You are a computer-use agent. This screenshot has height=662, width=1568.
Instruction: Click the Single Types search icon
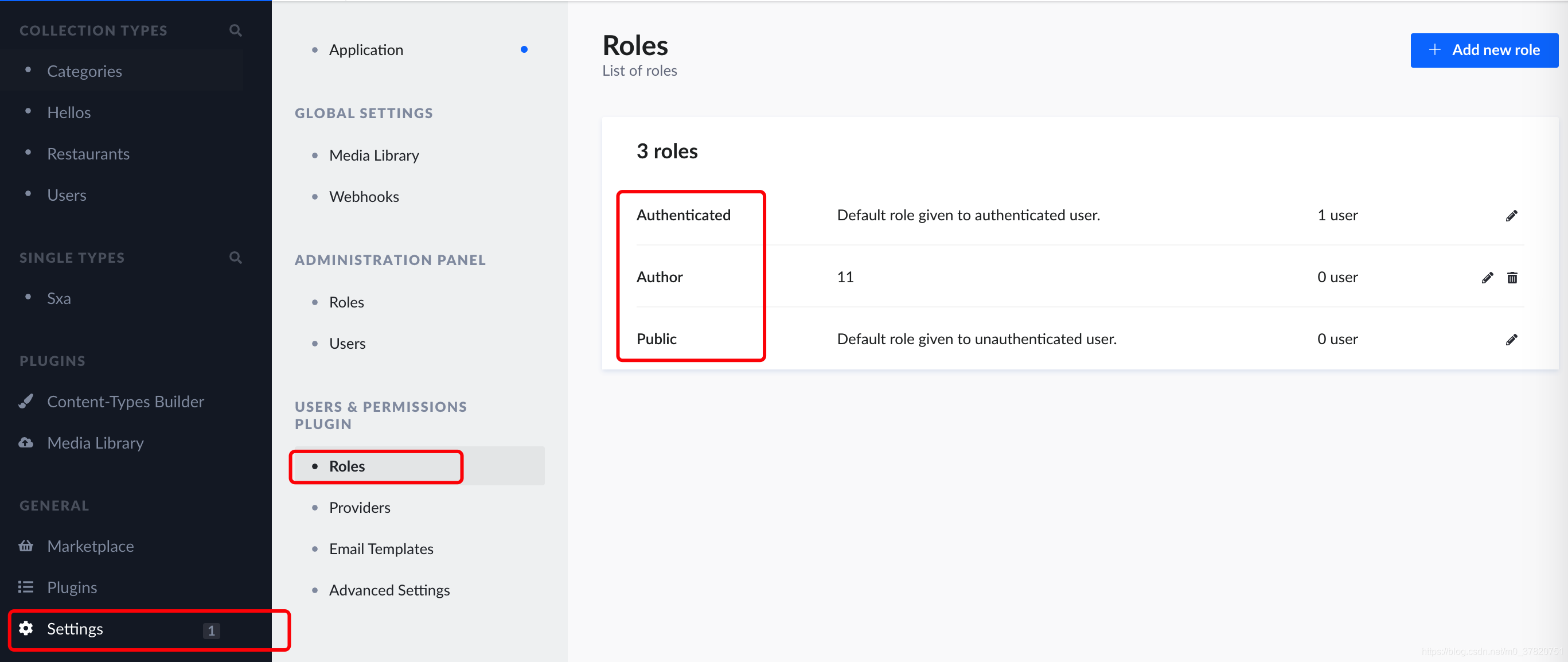tap(236, 258)
